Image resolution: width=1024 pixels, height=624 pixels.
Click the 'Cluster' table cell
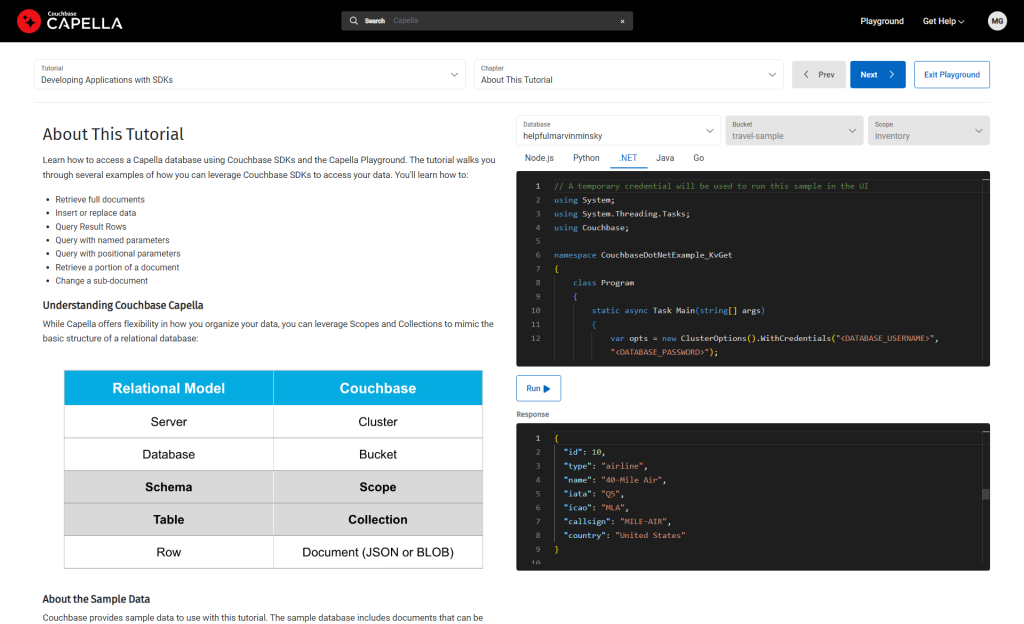[378, 422]
